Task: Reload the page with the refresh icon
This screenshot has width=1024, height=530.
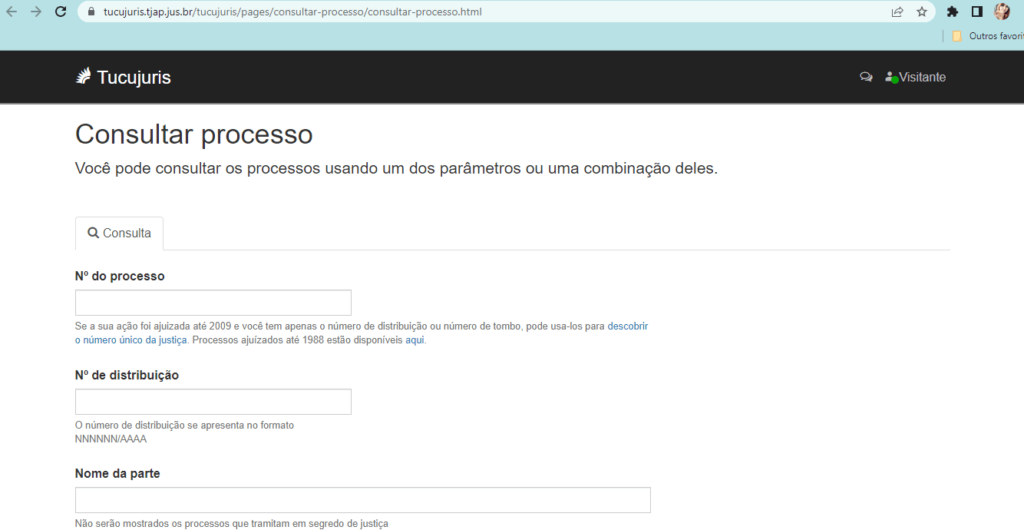Action: tap(61, 12)
